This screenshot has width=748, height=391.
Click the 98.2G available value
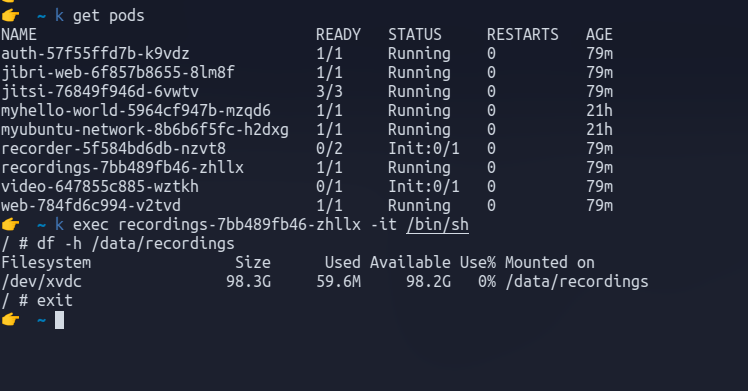click(x=428, y=281)
